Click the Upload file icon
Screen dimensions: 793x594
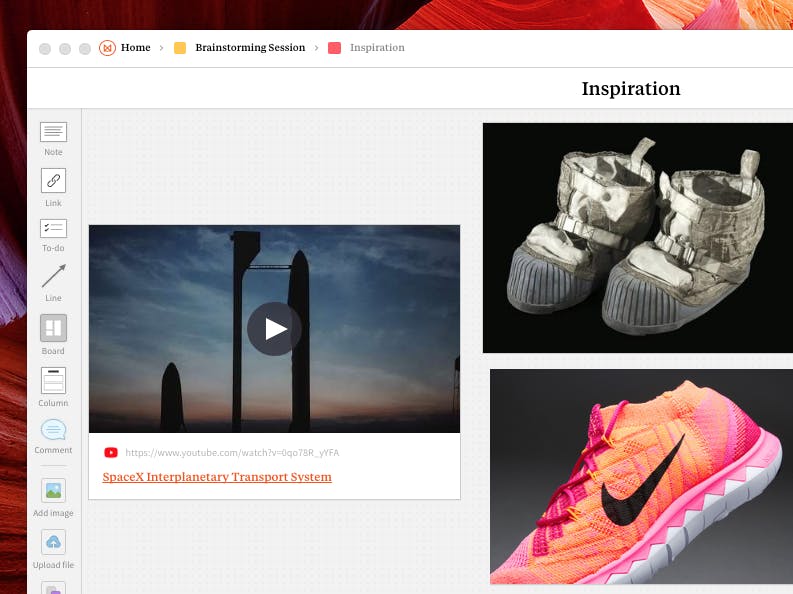coord(53,542)
